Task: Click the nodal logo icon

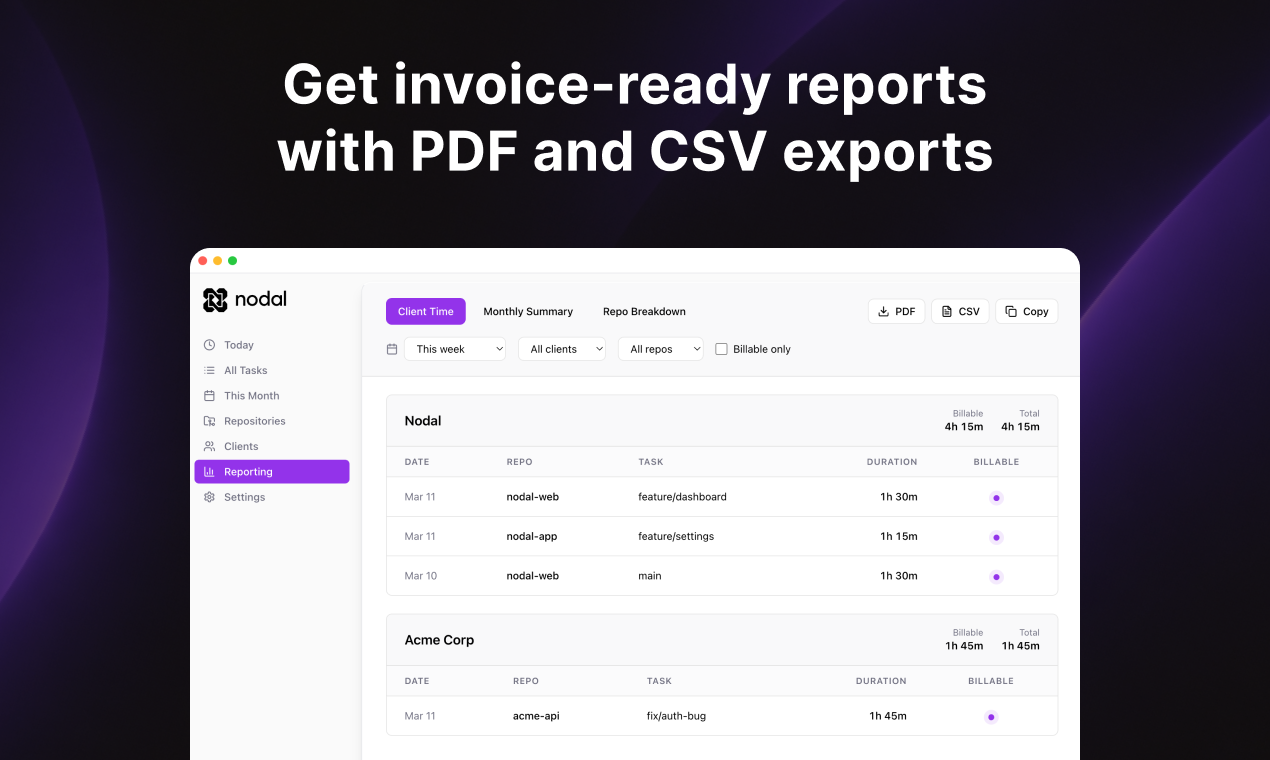Action: click(215, 300)
